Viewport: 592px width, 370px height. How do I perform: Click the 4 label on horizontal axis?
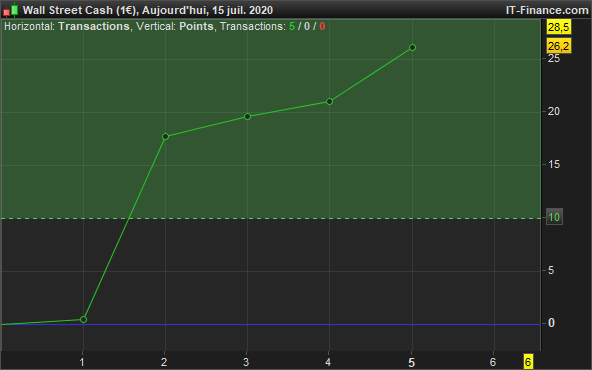point(328,362)
